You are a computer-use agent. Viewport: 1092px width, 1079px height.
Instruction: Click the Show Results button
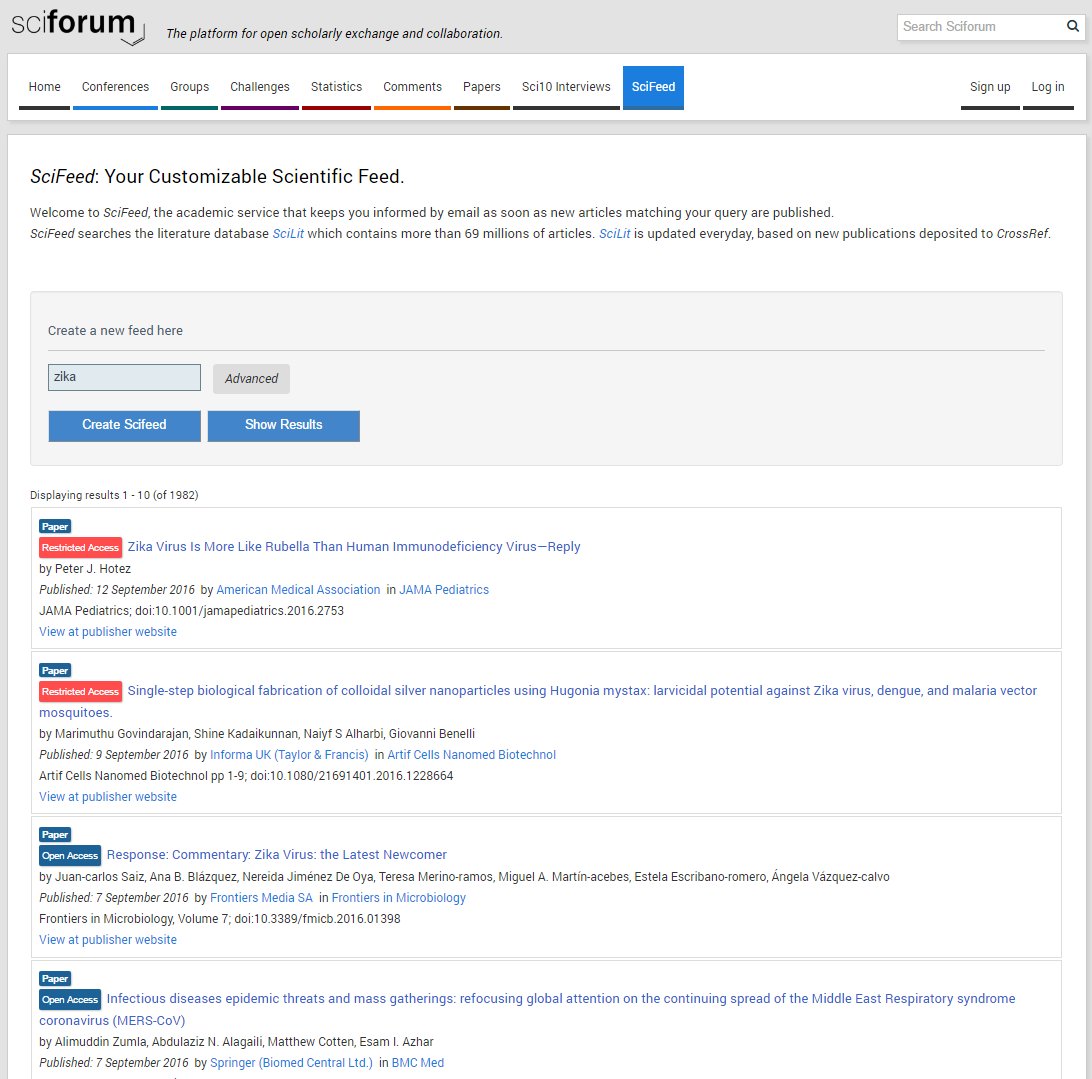(283, 425)
